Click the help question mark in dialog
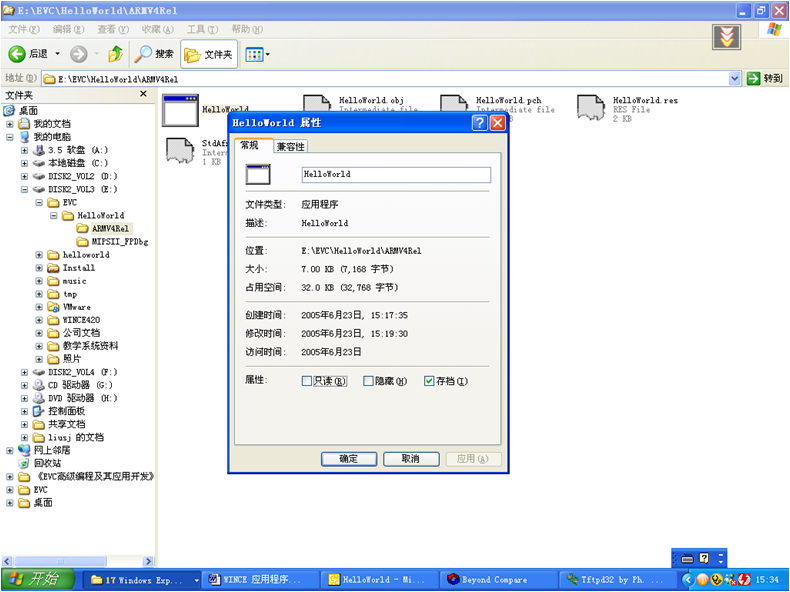 click(x=479, y=123)
